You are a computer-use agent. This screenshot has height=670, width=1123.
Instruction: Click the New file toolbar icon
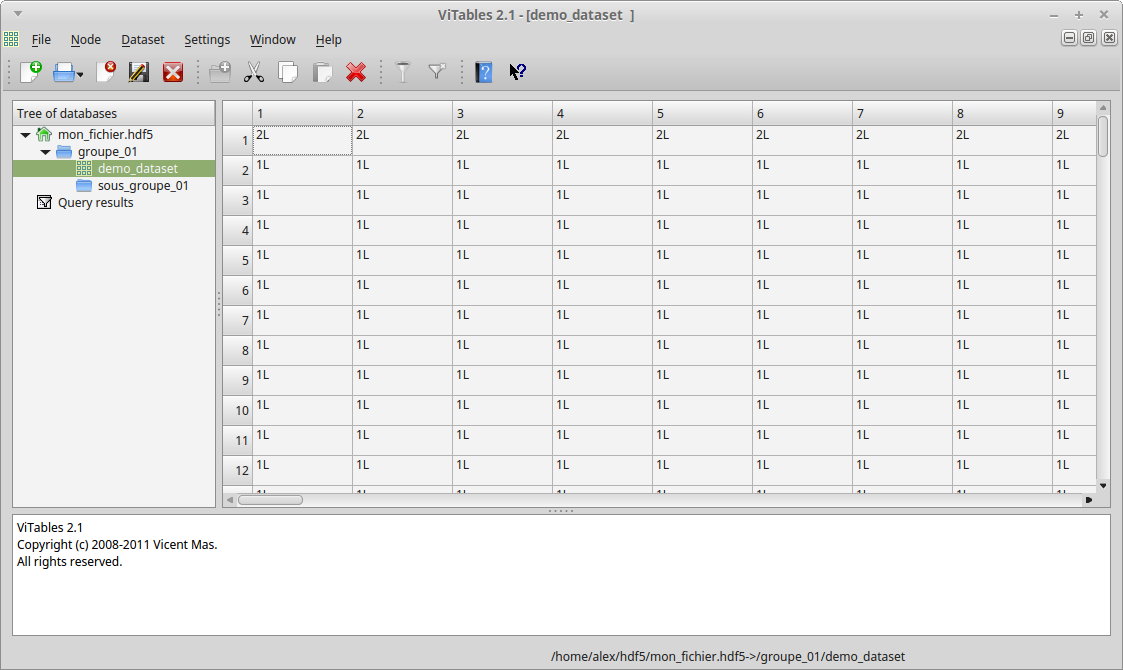click(x=30, y=72)
